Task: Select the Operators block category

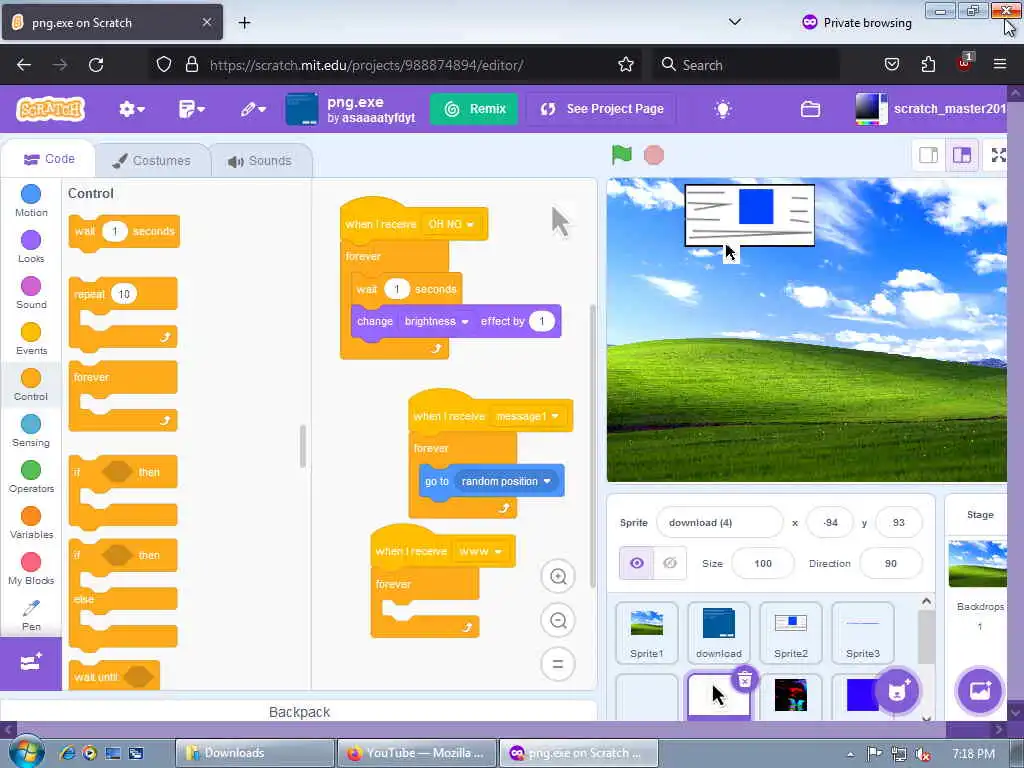Action: click(x=31, y=477)
